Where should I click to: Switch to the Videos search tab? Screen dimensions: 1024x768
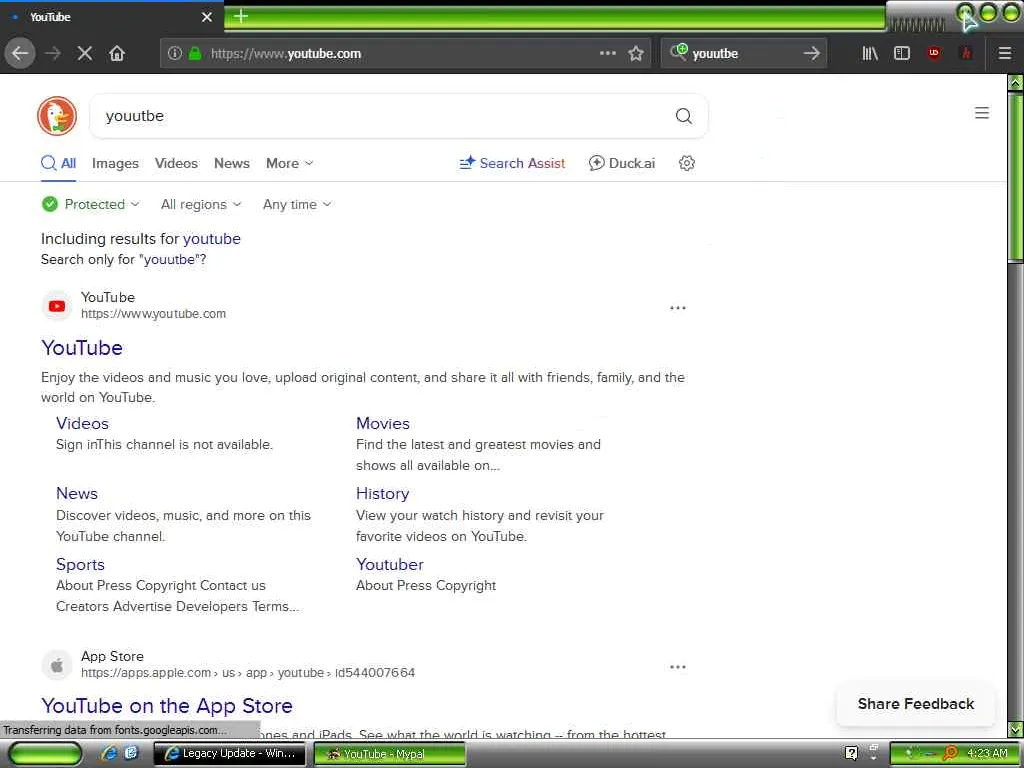point(176,163)
